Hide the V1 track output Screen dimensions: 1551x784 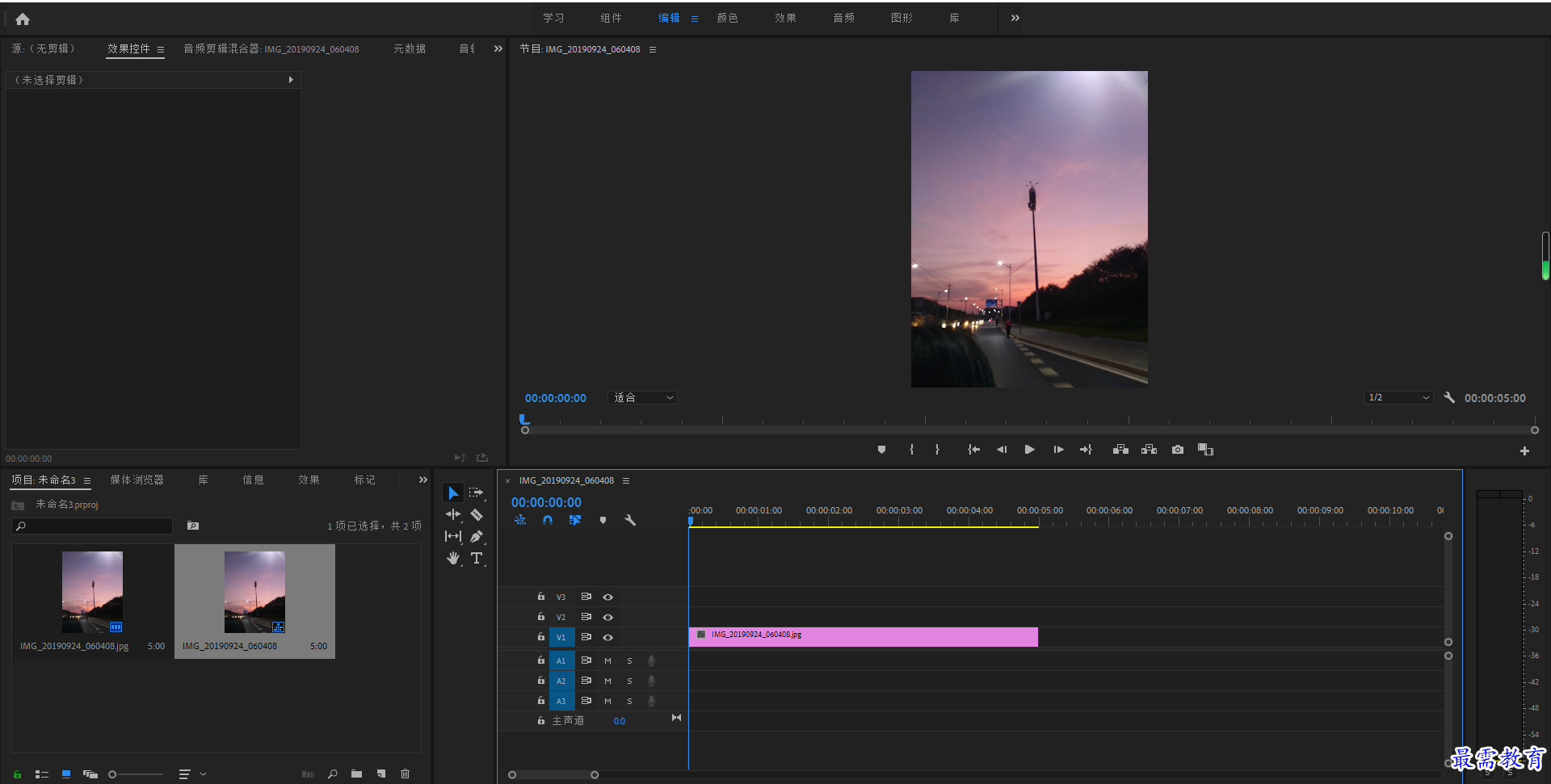click(608, 637)
